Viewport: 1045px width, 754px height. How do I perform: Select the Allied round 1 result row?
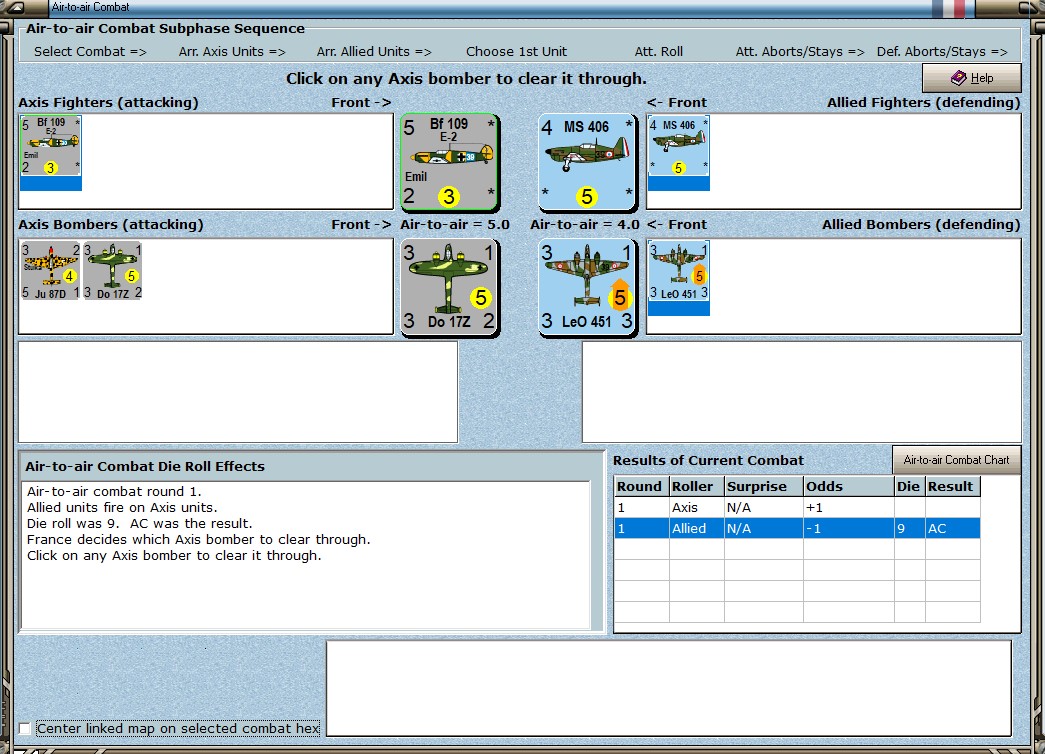pyautogui.click(x=797, y=529)
